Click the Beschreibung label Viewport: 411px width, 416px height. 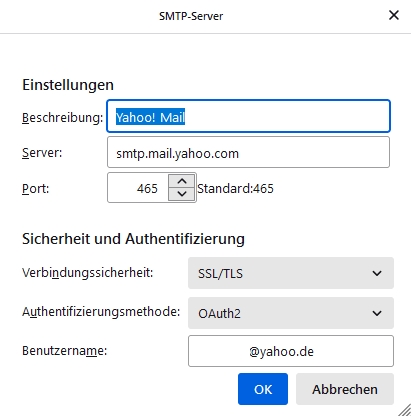pos(62,118)
